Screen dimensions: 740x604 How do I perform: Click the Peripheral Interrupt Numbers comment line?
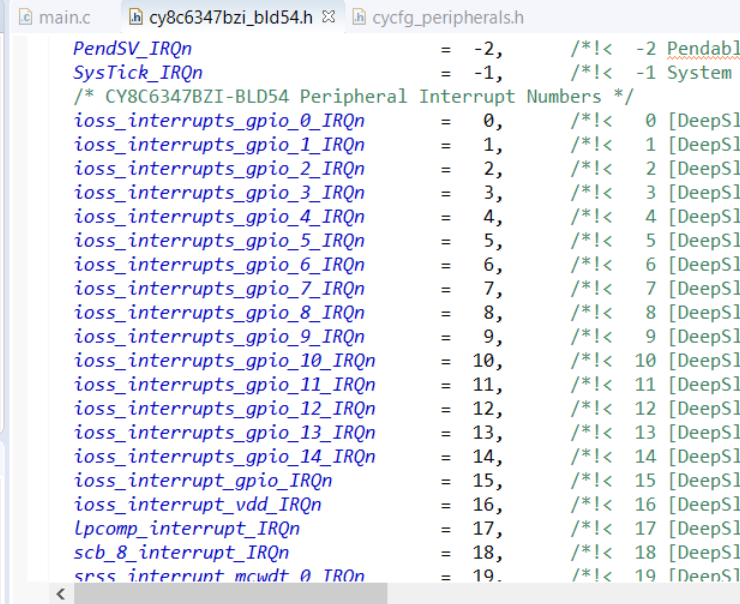tap(353, 96)
